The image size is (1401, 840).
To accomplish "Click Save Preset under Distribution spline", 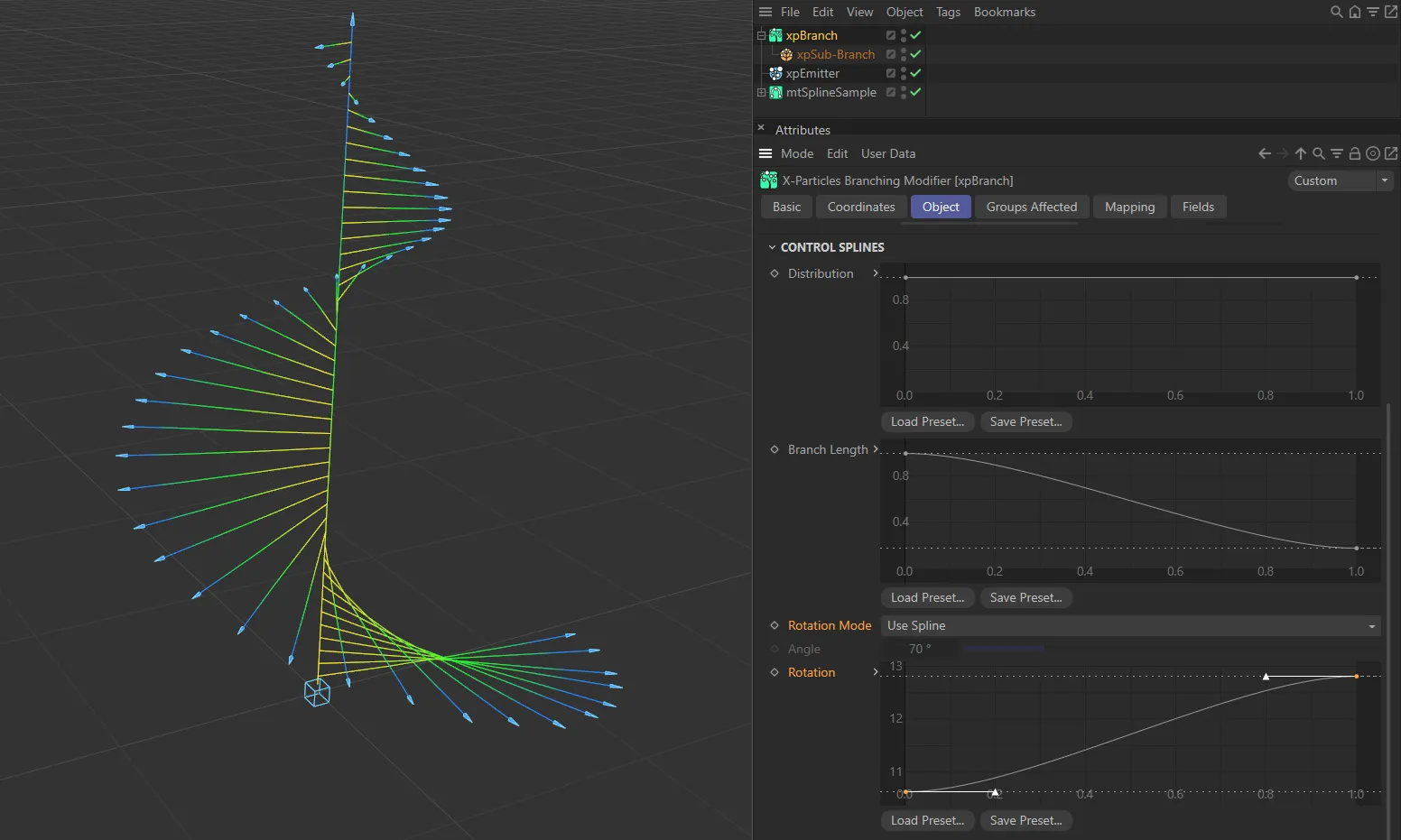I will pyautogui.click(x=1025, y=421).
